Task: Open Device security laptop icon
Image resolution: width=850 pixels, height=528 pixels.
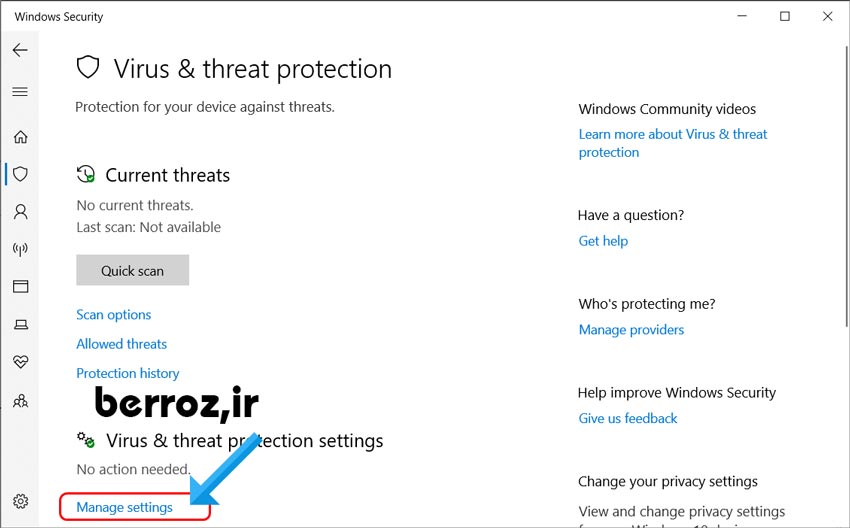Action: pyautogui.click(x=20, y=324)
